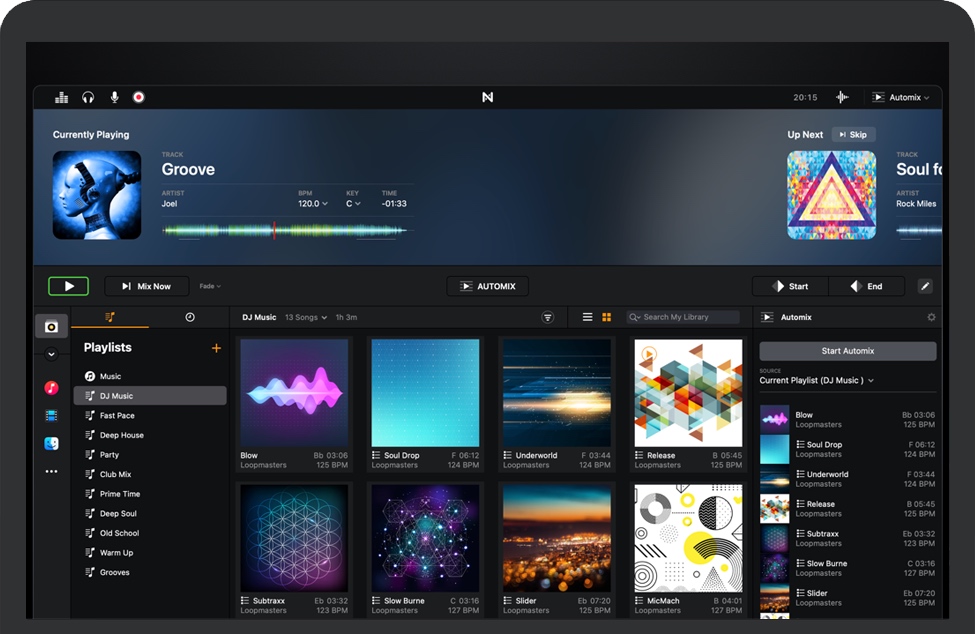The image size is (975, 634).
Task: Open the Videos filmstrip source icon
Action: click(52, 416)
